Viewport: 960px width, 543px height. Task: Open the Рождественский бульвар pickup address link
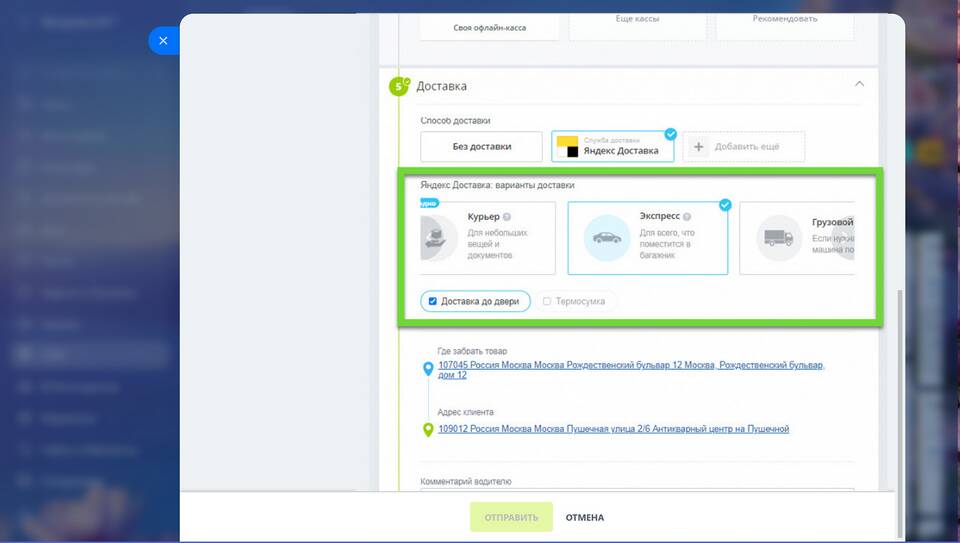632,365
